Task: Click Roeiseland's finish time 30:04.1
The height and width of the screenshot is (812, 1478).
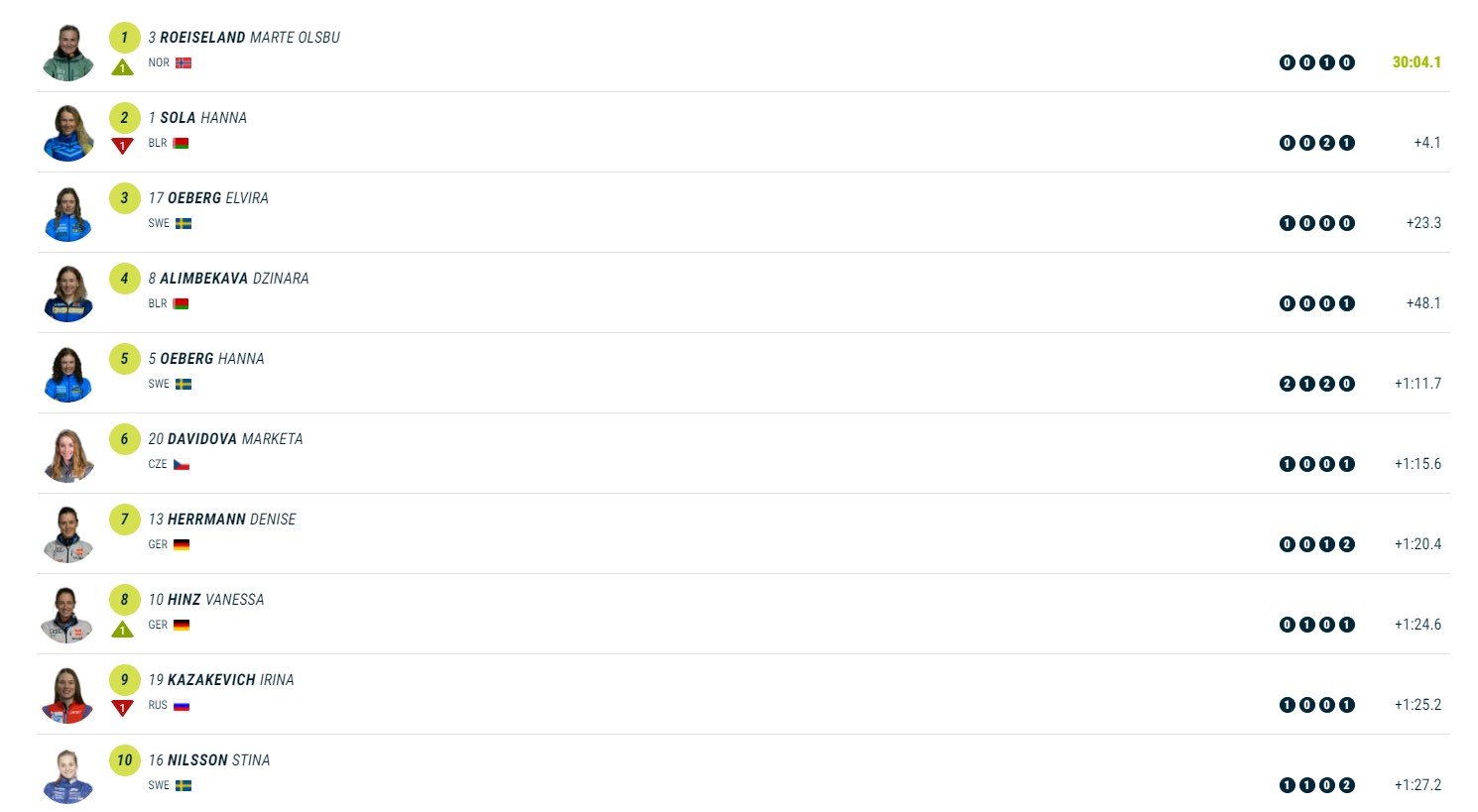Action: (x=1416, y=62)
